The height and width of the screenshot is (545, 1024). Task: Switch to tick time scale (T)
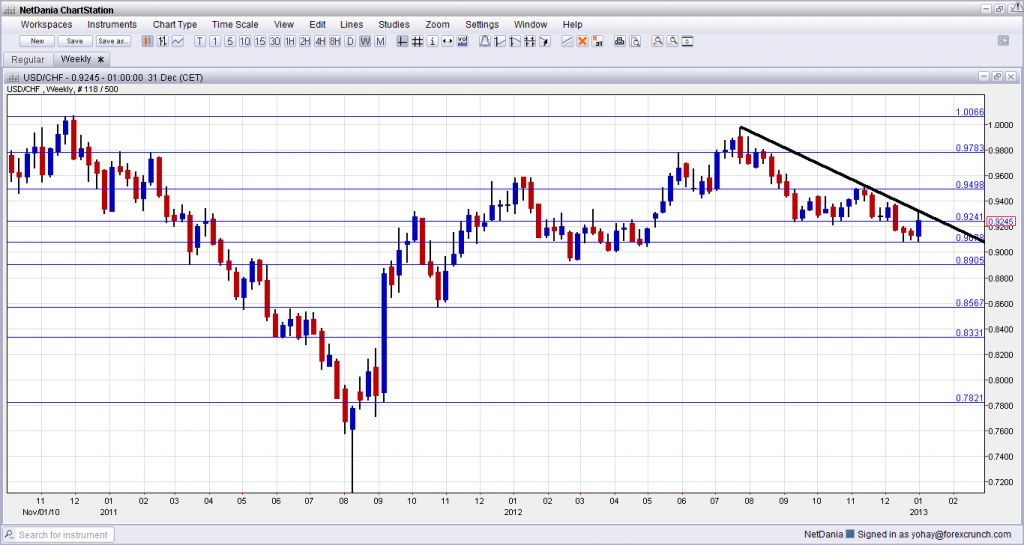(x=200, y=41)
